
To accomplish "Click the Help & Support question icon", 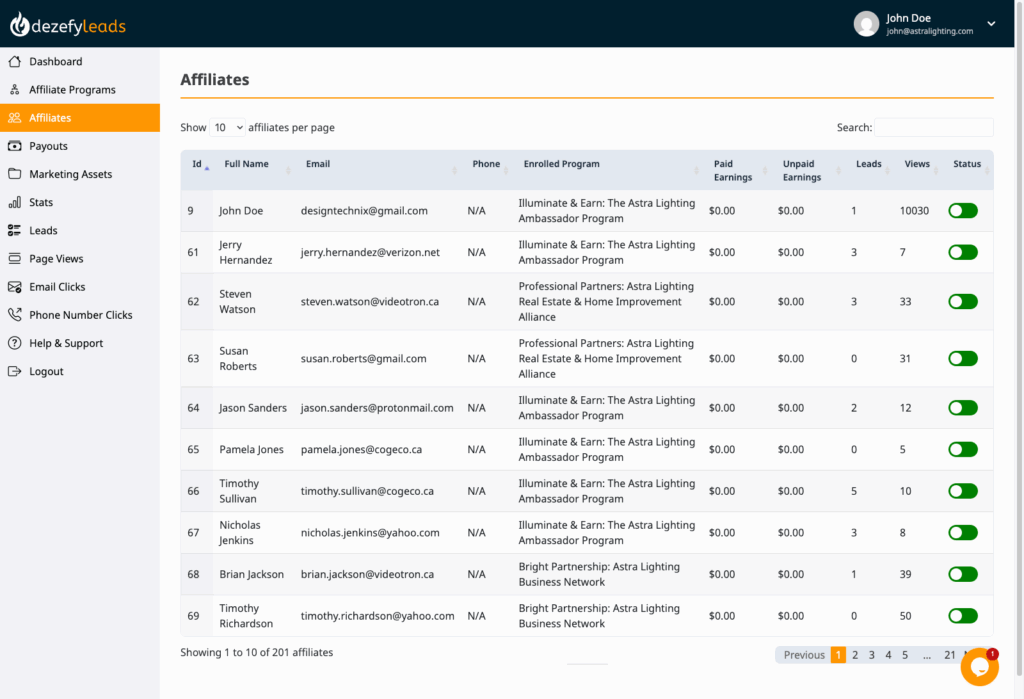I will point(14,343).
